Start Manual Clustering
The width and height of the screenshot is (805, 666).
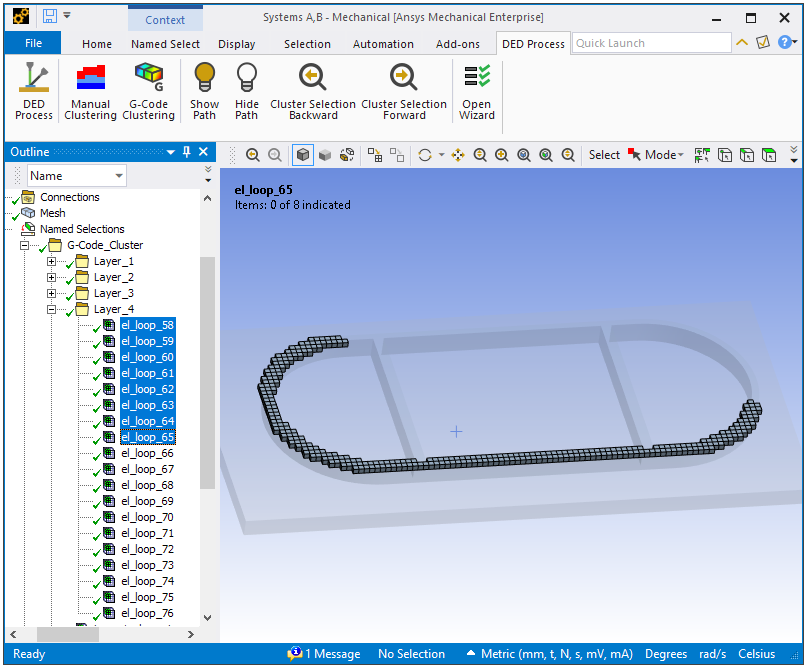pyautogui.click(x=90, y=90)
